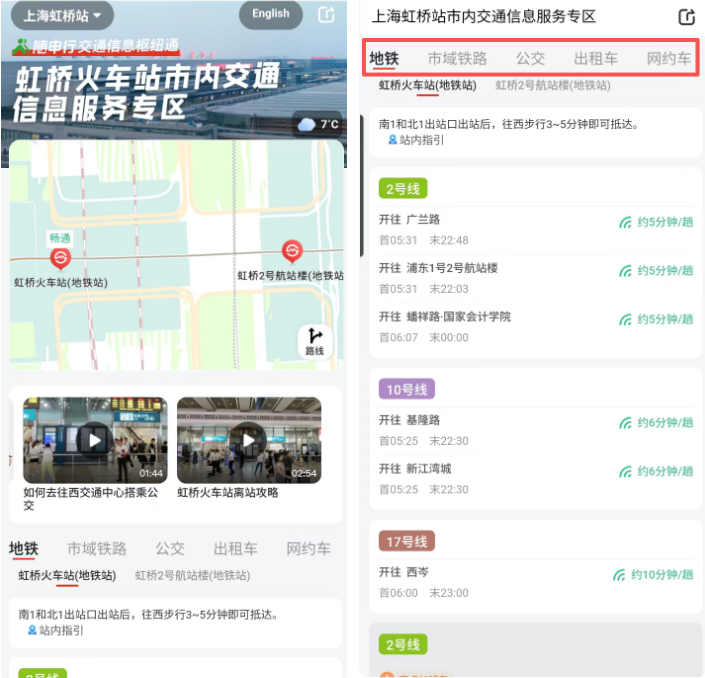Image resolution: width=705 pixels, height=678 pixels.
Task: Tap the share icon next to 上海虹桥站市内交通信息服务专区 title
Action: pyautogui.click(x=686, y=17)
